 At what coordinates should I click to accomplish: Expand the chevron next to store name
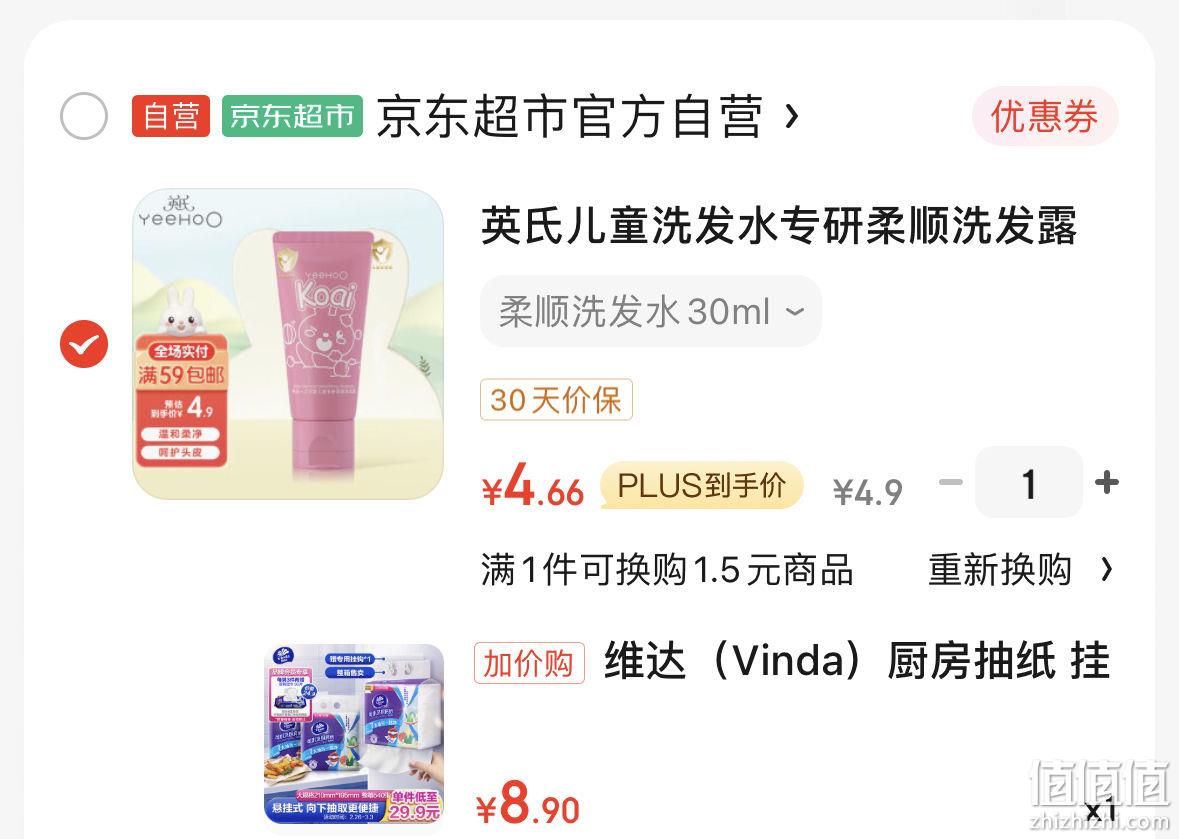pos(791,117)
